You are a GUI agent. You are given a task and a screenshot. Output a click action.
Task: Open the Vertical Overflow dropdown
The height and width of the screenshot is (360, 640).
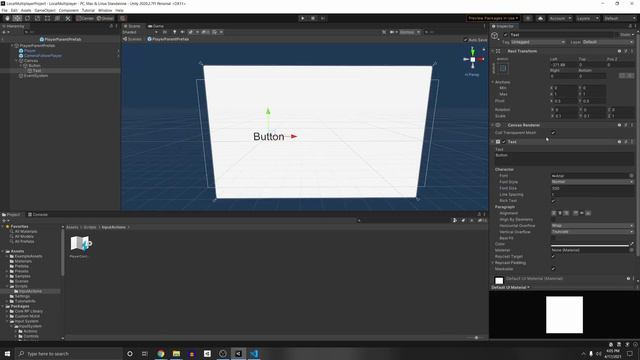click(592, 232)
